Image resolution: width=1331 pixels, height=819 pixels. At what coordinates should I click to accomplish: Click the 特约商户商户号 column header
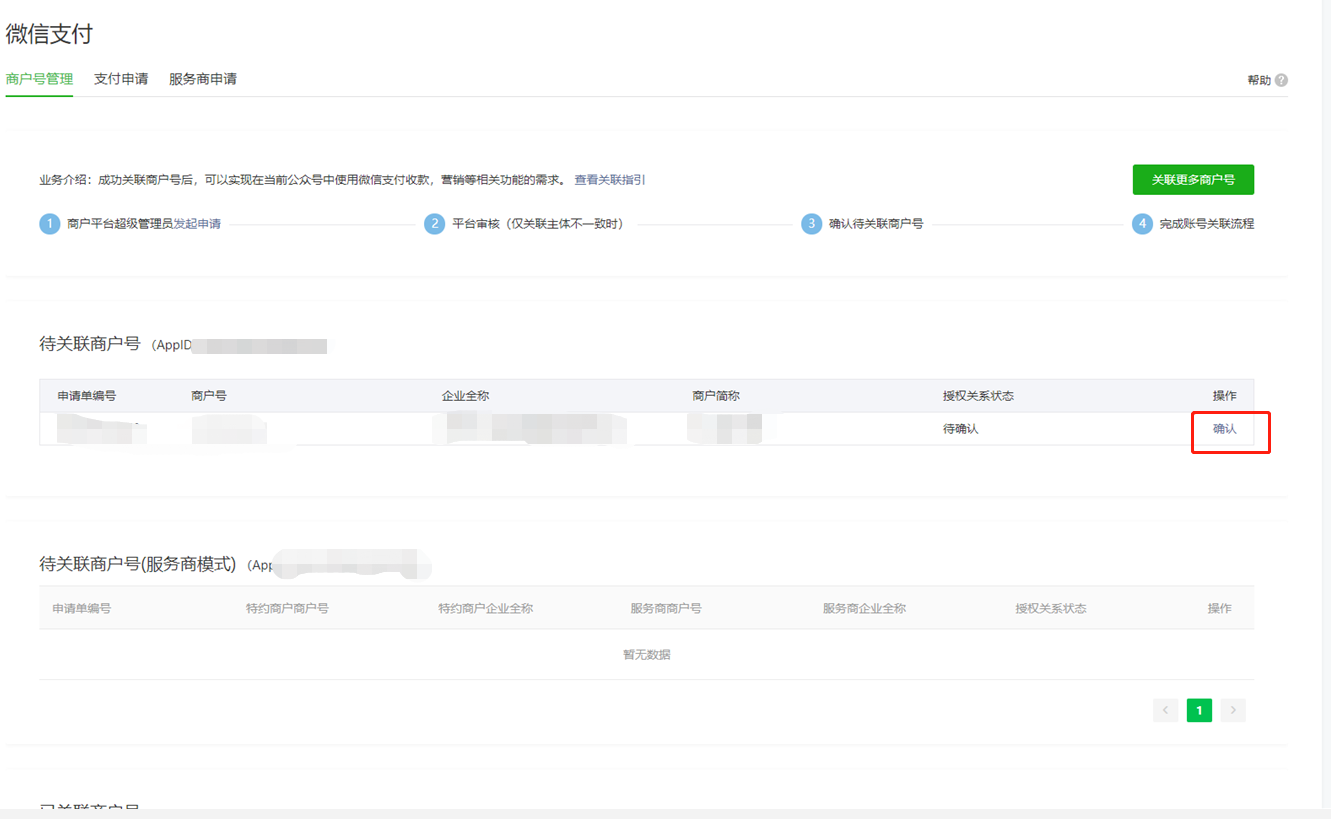[287, 608]
